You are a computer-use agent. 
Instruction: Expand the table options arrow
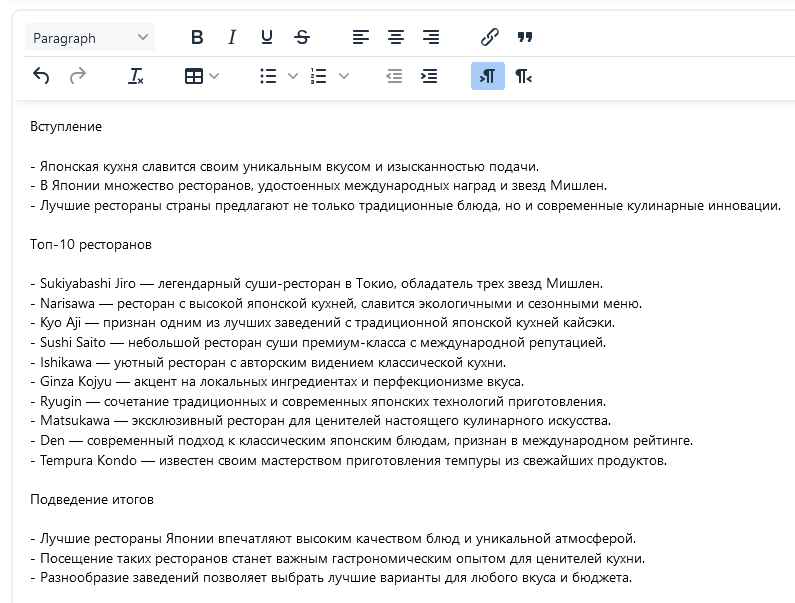pos(214,76)
